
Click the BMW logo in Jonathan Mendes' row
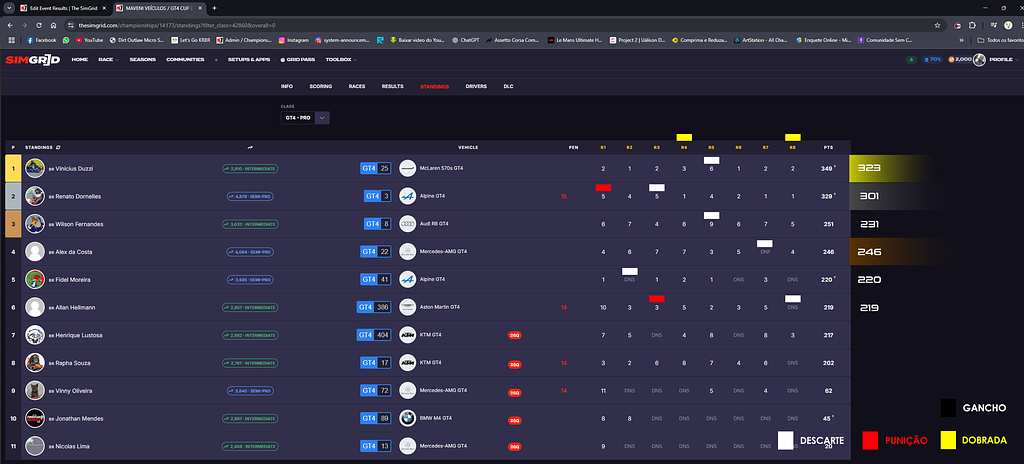point(408,418)
